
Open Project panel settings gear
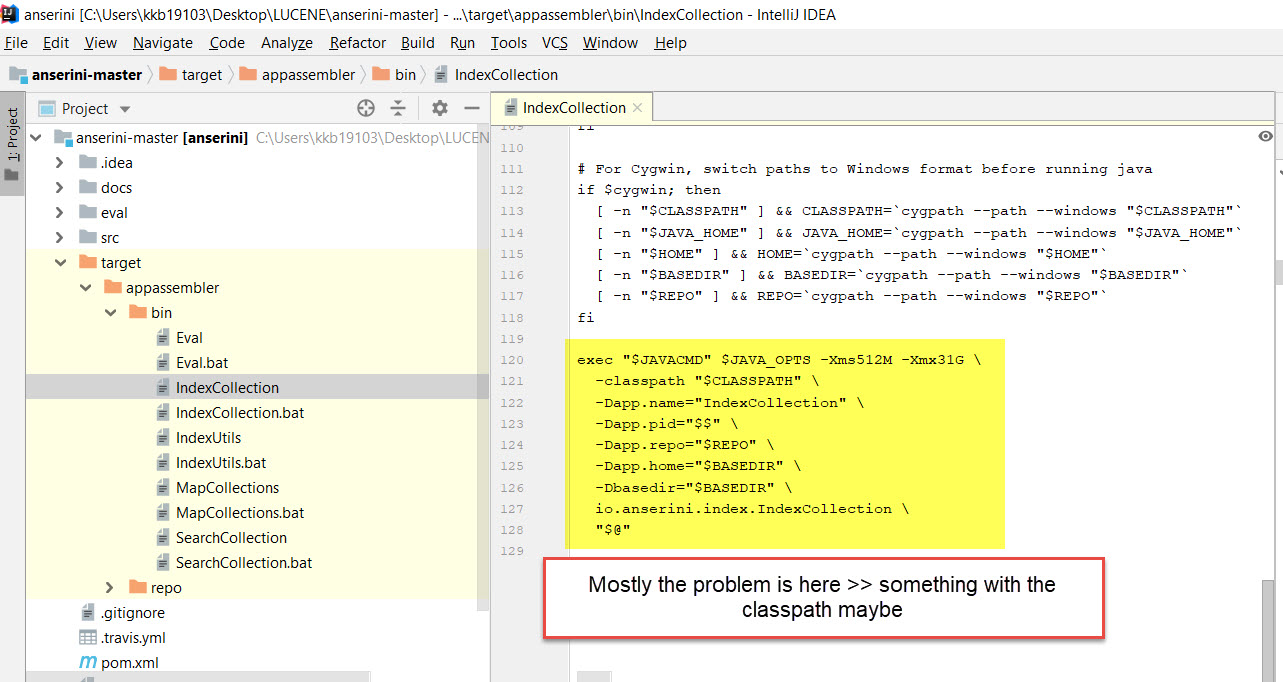[440, 109]
